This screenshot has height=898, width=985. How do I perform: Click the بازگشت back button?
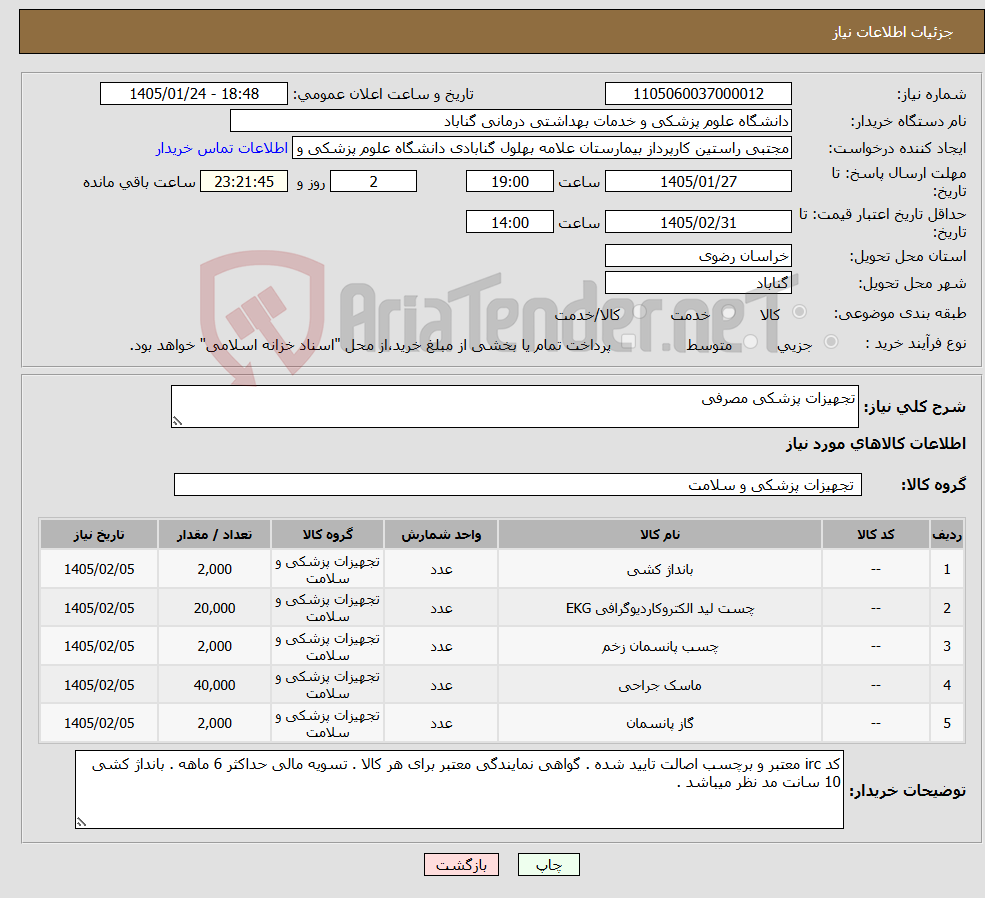pyautogui.click(x=461, y=865)
